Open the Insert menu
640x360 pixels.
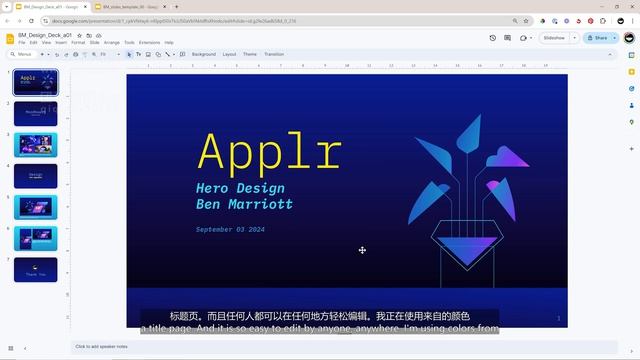tap(61, 42)
